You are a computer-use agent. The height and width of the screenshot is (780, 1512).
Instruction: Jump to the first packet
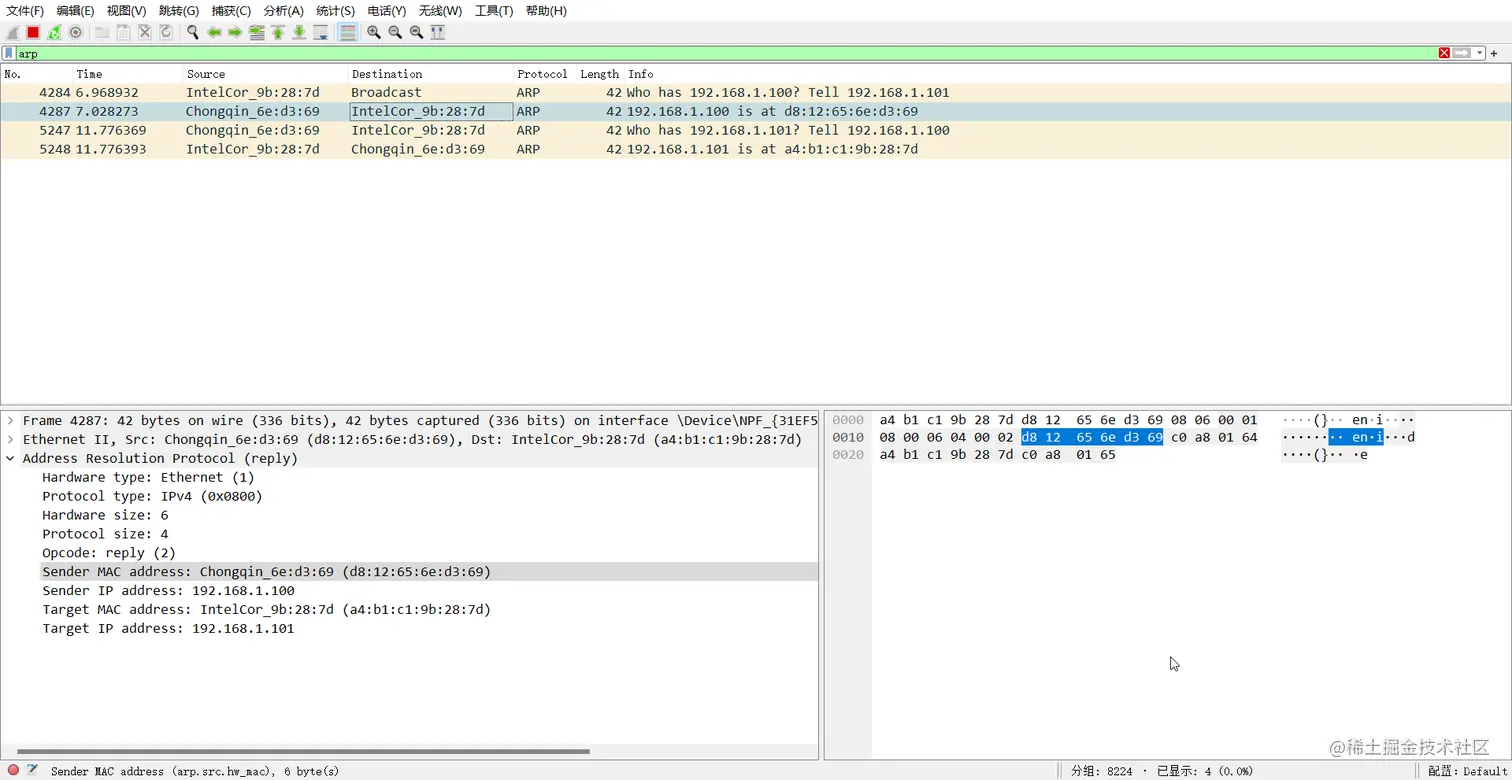[278, 32]
